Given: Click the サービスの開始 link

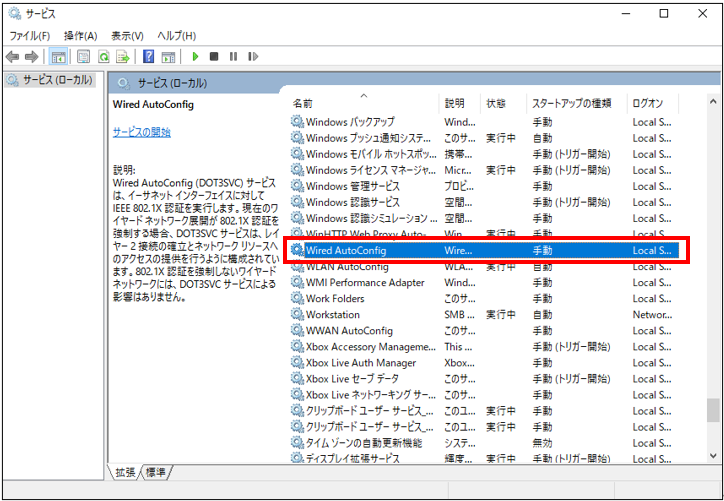Looking at the screenshot, I should tap(141, 132).
